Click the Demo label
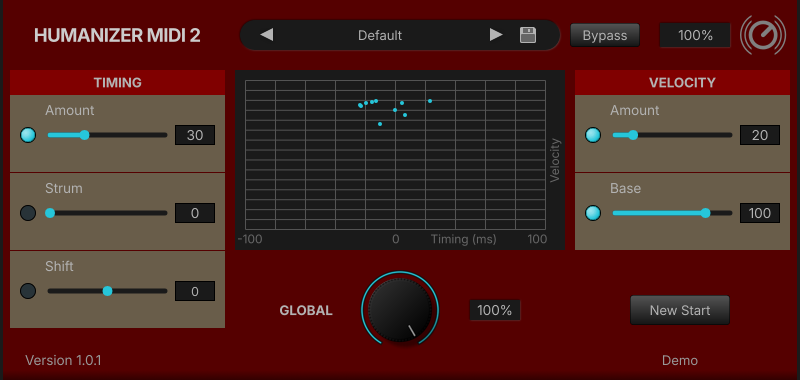 click(x=680, y=361)
